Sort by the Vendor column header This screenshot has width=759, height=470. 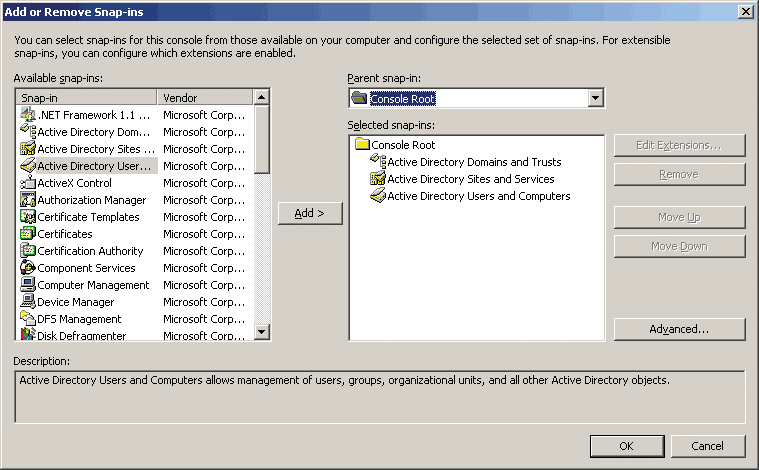[x=204, y=98]
